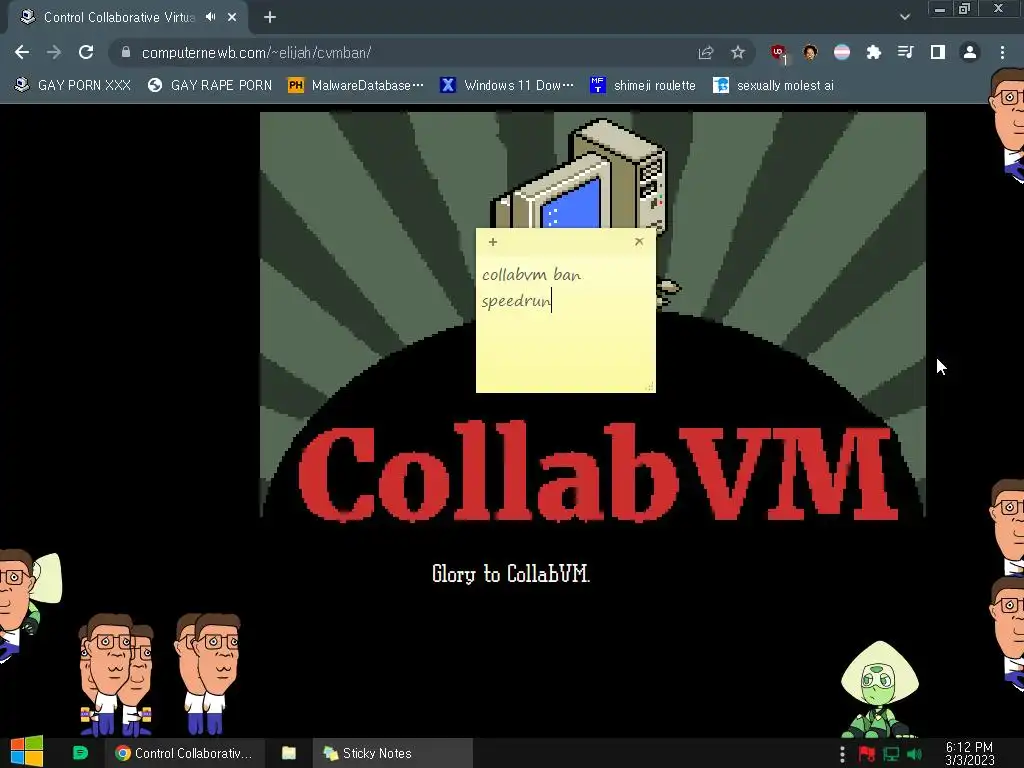Open the avatar face extension icon
The height and width of the screenshot is (768, 1024).
point(810,52)
